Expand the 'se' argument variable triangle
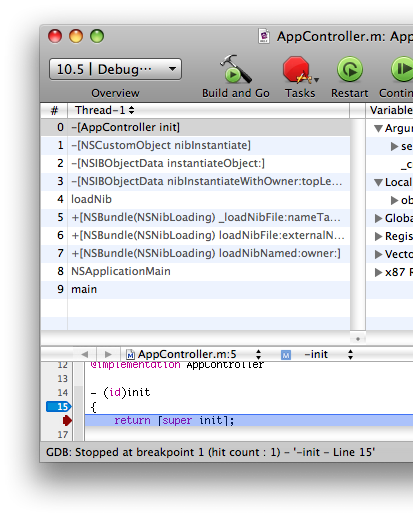The image size is (413, 517). coord(394,146)
